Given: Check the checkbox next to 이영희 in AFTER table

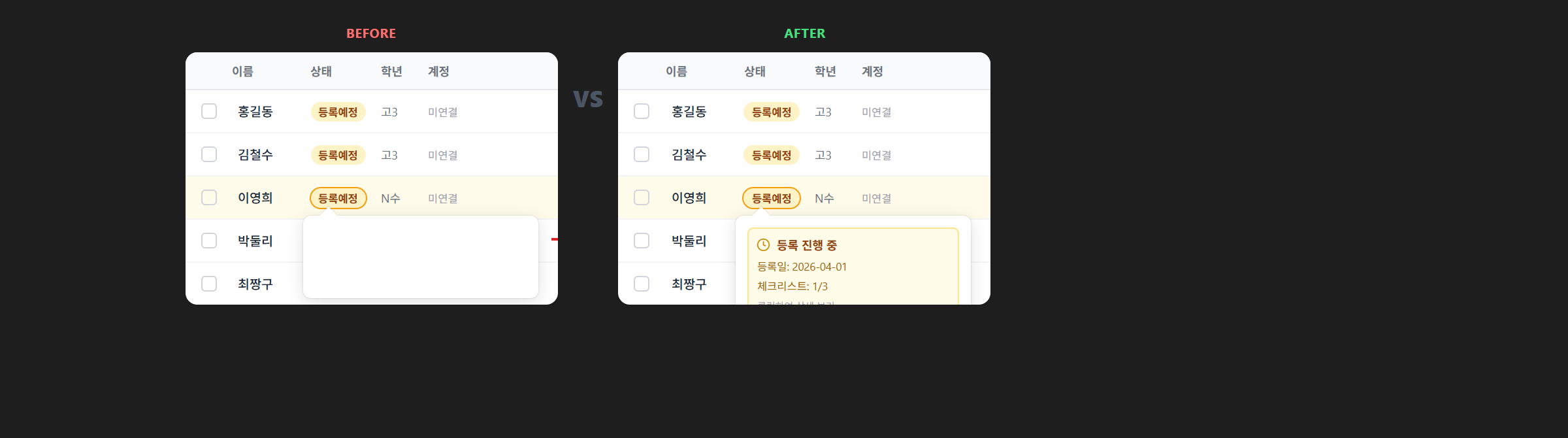Looking at the screenshot, I should tap(641, 197).
